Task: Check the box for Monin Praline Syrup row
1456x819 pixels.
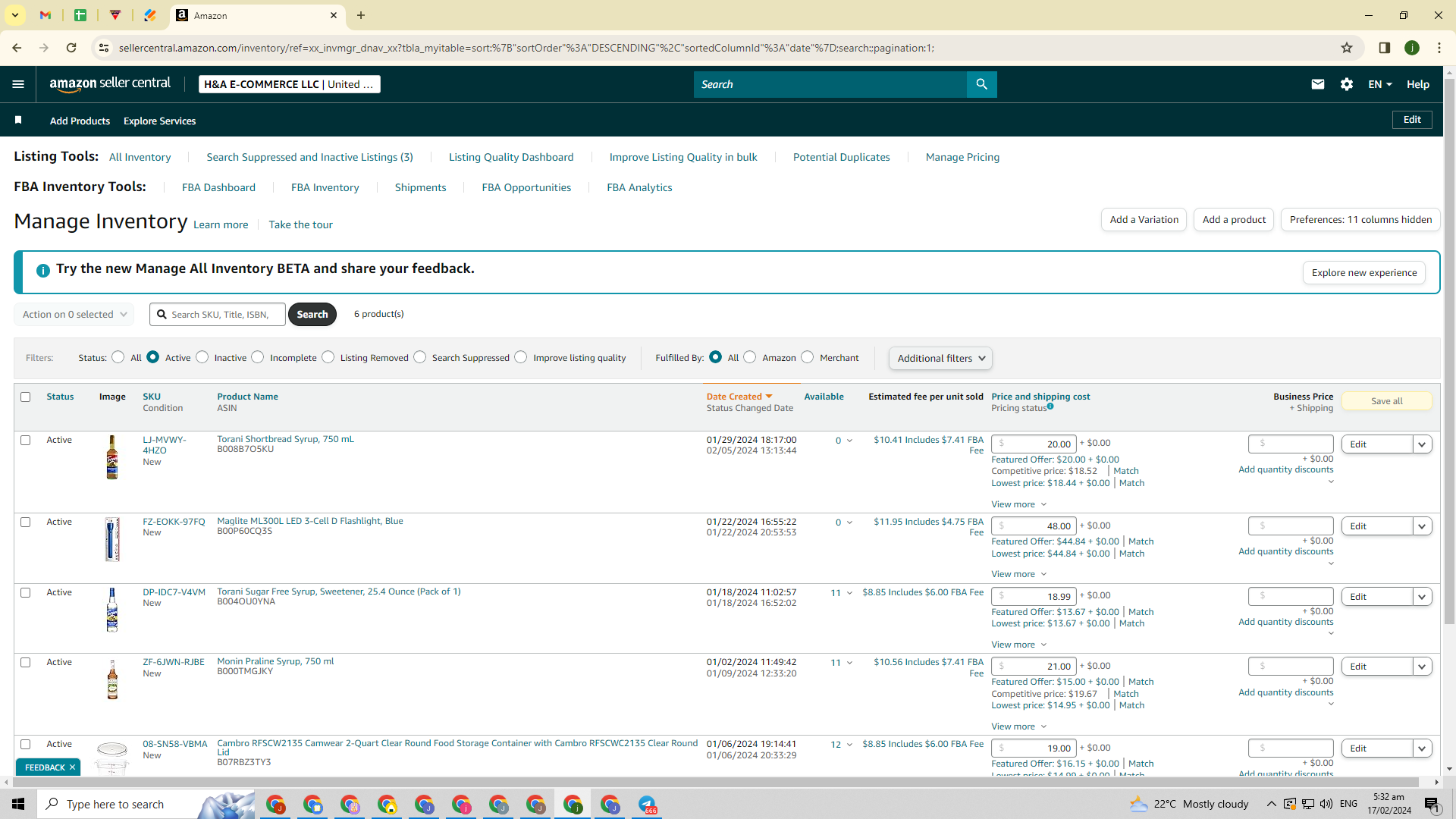Action: pyautogui.click(x=26, y=662)
